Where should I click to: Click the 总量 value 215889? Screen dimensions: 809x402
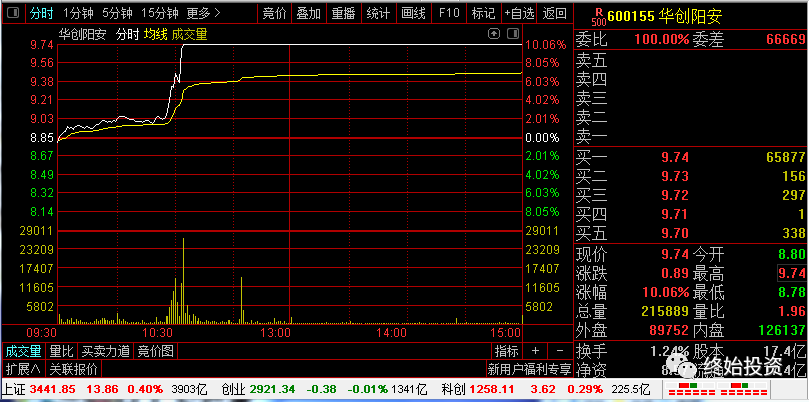click(x=665, y=311)
